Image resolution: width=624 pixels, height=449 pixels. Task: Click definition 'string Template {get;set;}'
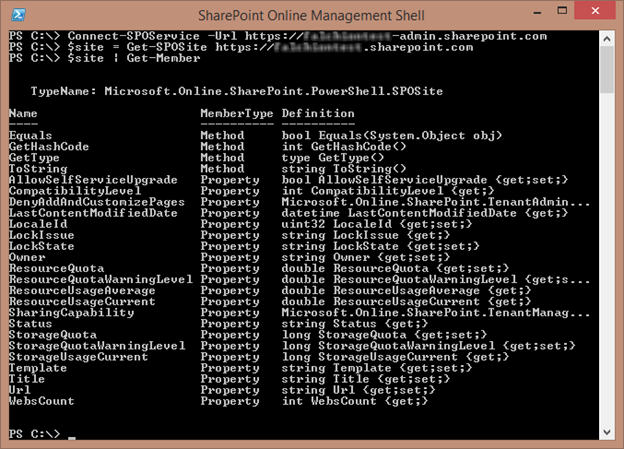377,368
